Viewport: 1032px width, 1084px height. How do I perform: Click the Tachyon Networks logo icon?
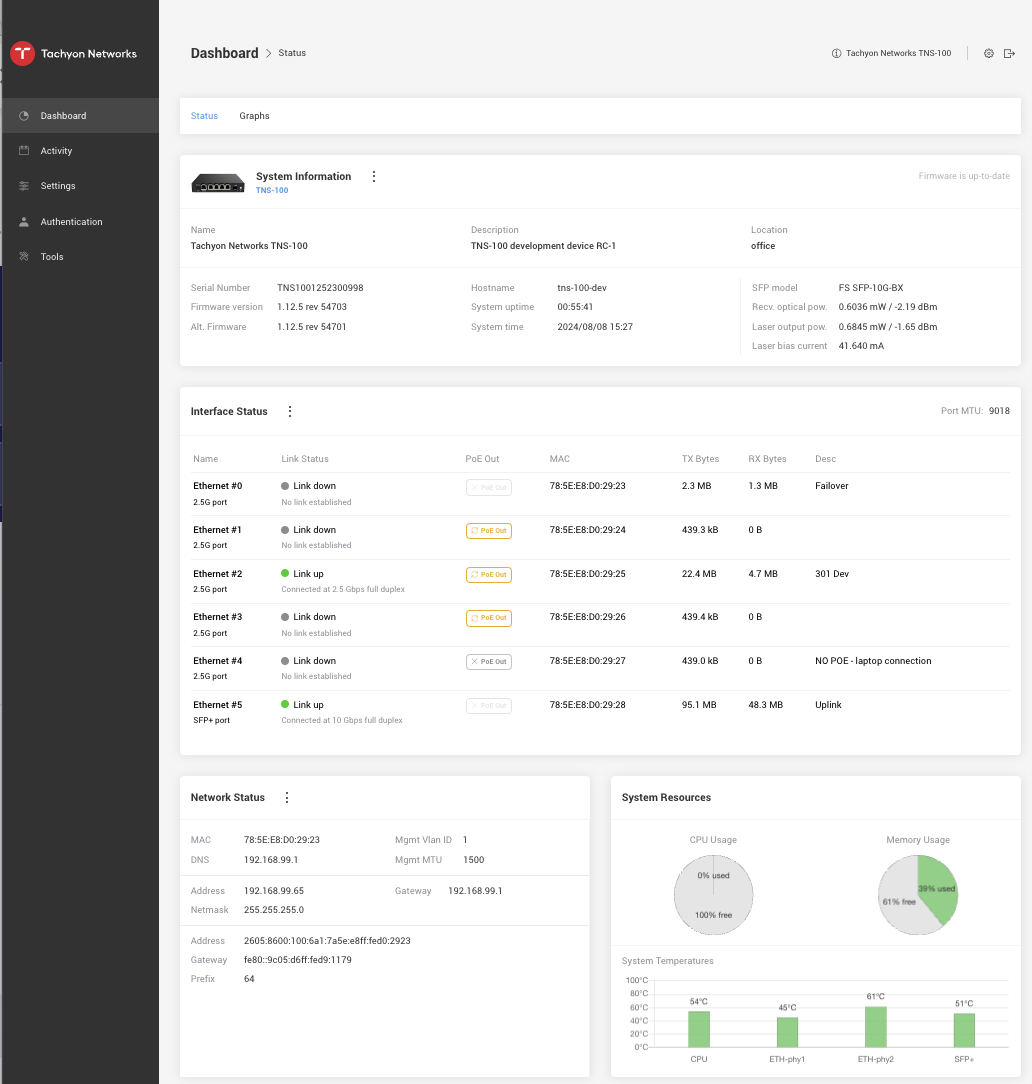23,53
